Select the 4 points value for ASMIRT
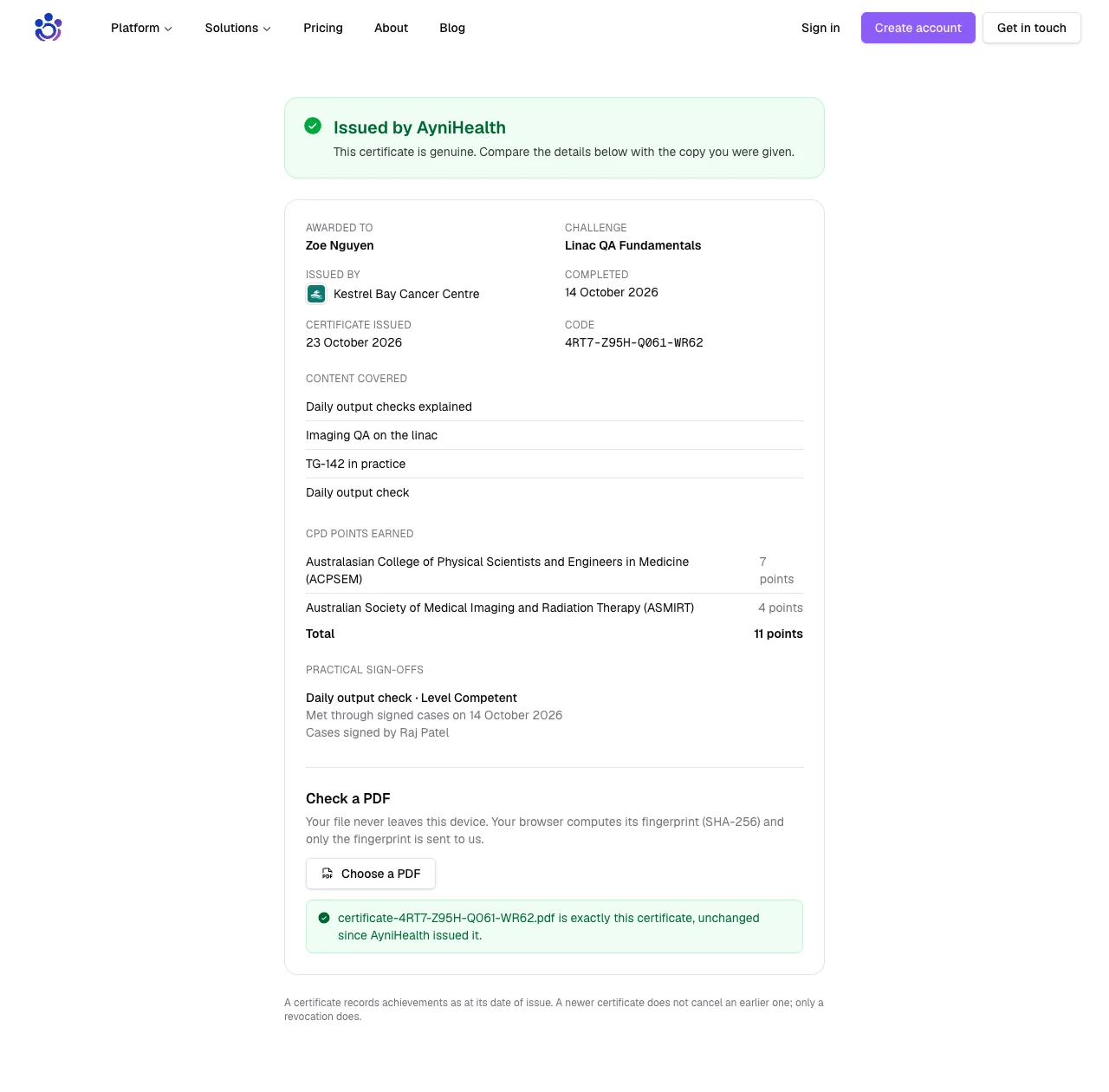 [781, 608]
